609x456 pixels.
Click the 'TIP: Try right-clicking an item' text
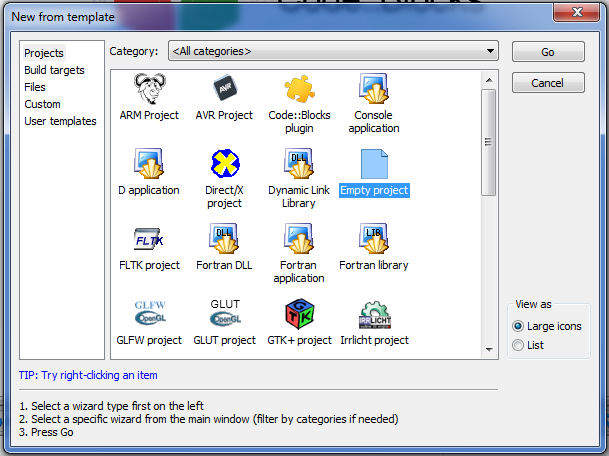tap(88, 375)
